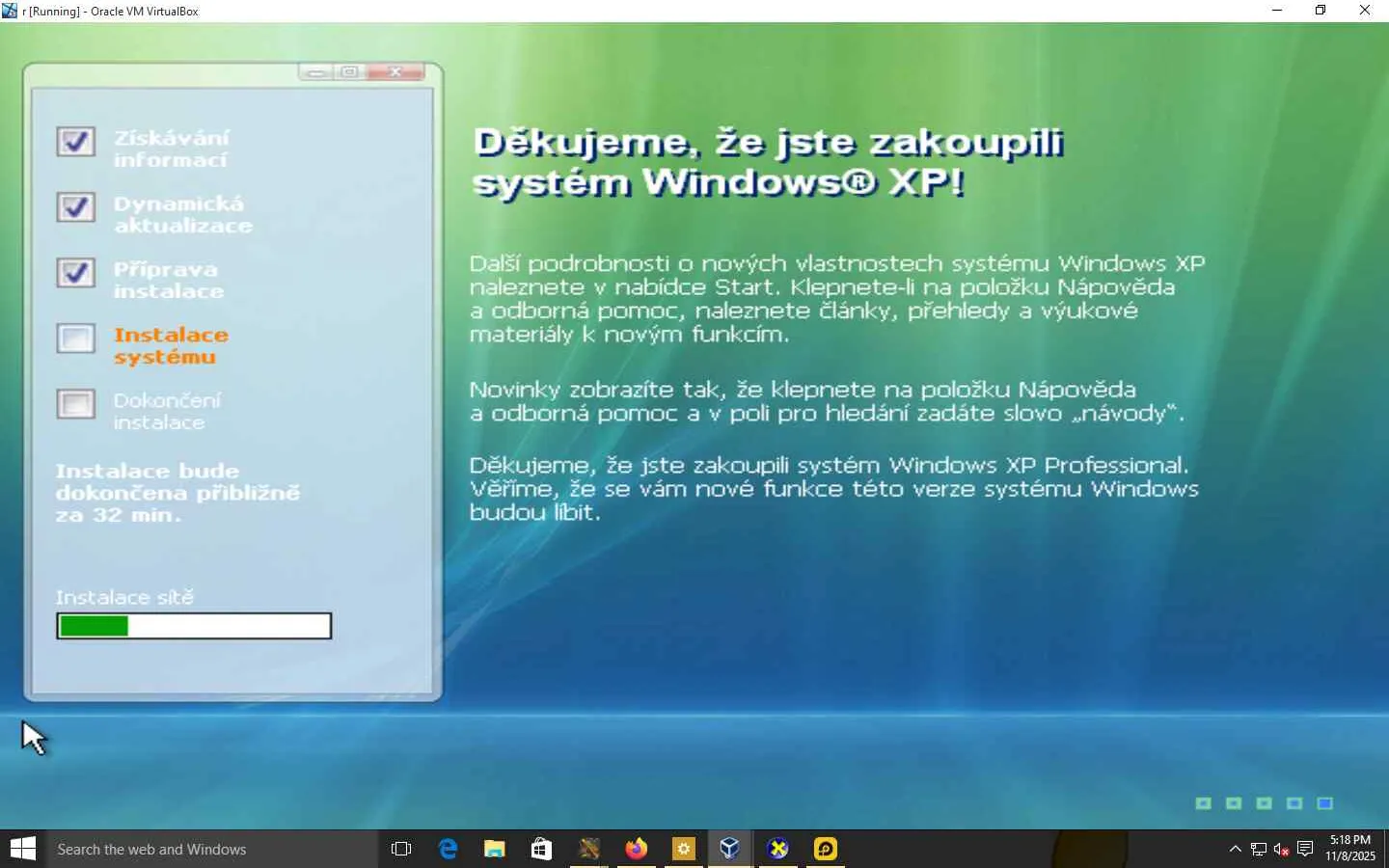Open the Microsoft Store taskbar icon
The width and height of the screenshot is (1389, 868).
[541, 849]
